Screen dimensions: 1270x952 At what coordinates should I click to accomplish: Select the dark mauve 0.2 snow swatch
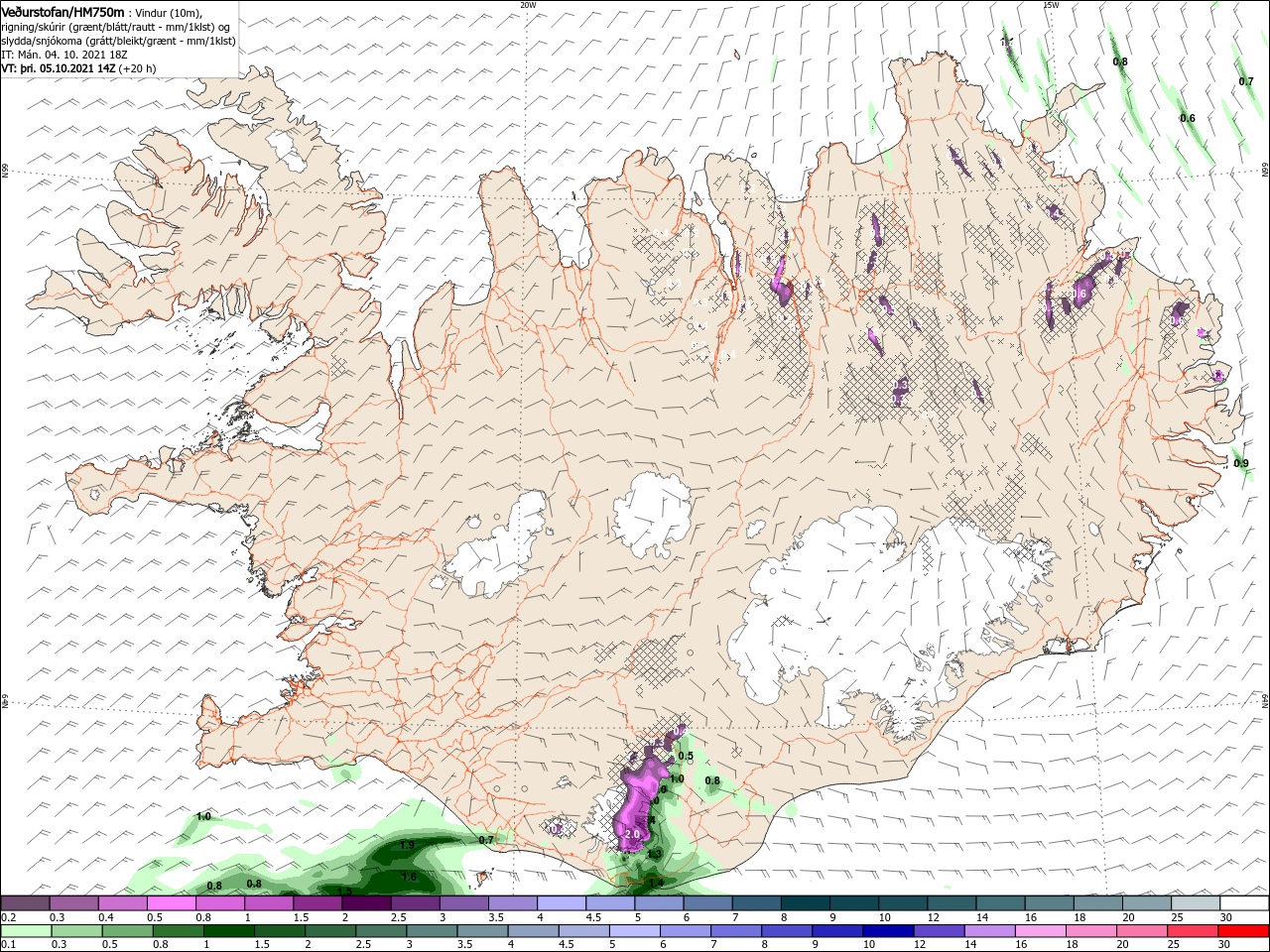[26, 903]
